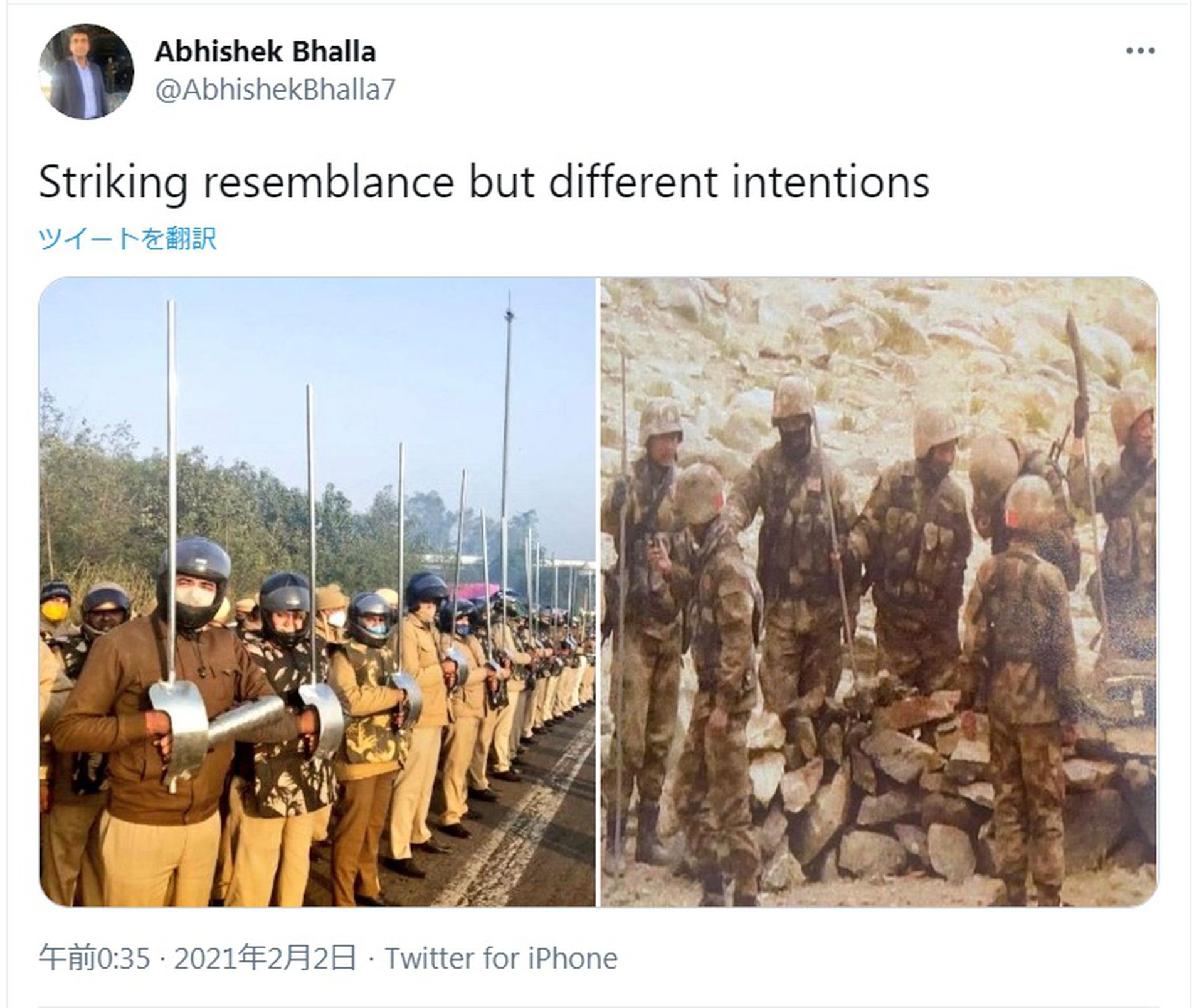Image resolution: width=1204 pixels, height=1008 pixels.
Task: Translate the tweet via ツイートを翻訳
Action: click(127, 239)
